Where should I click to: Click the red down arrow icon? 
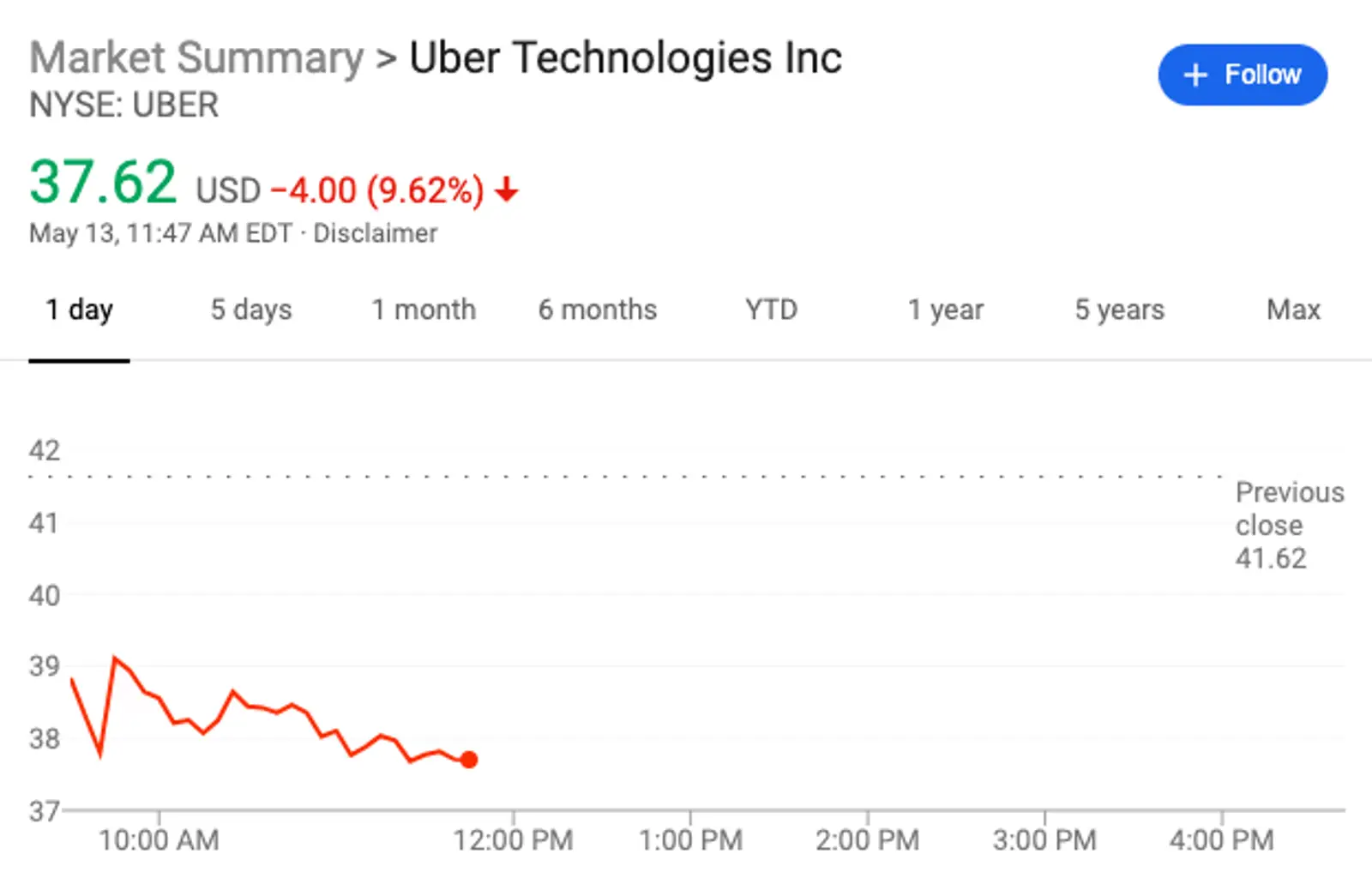click(507, 189)
